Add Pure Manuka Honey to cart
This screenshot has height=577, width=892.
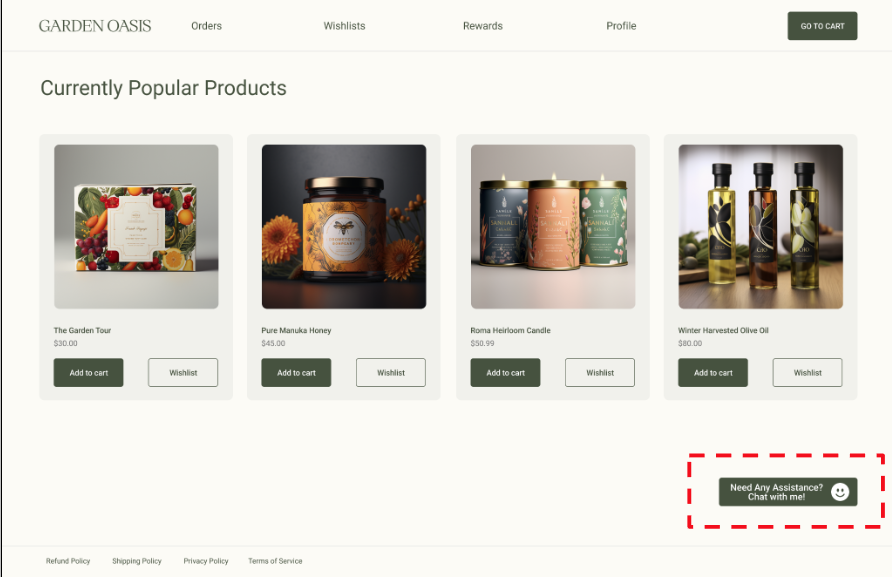(296, 373)
